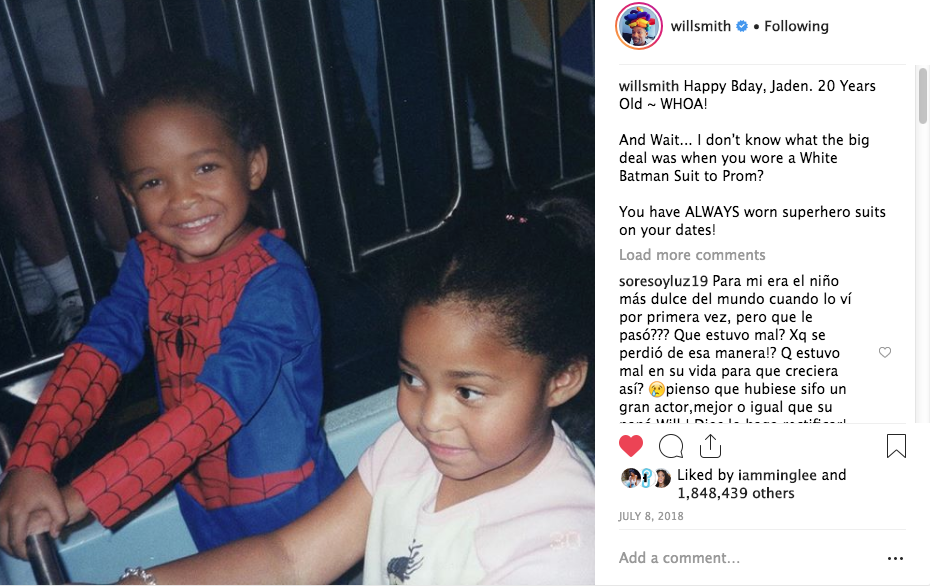View the 1,848,439 others likes list
This screenshot has height=586, width=930.
pos(735,493)
